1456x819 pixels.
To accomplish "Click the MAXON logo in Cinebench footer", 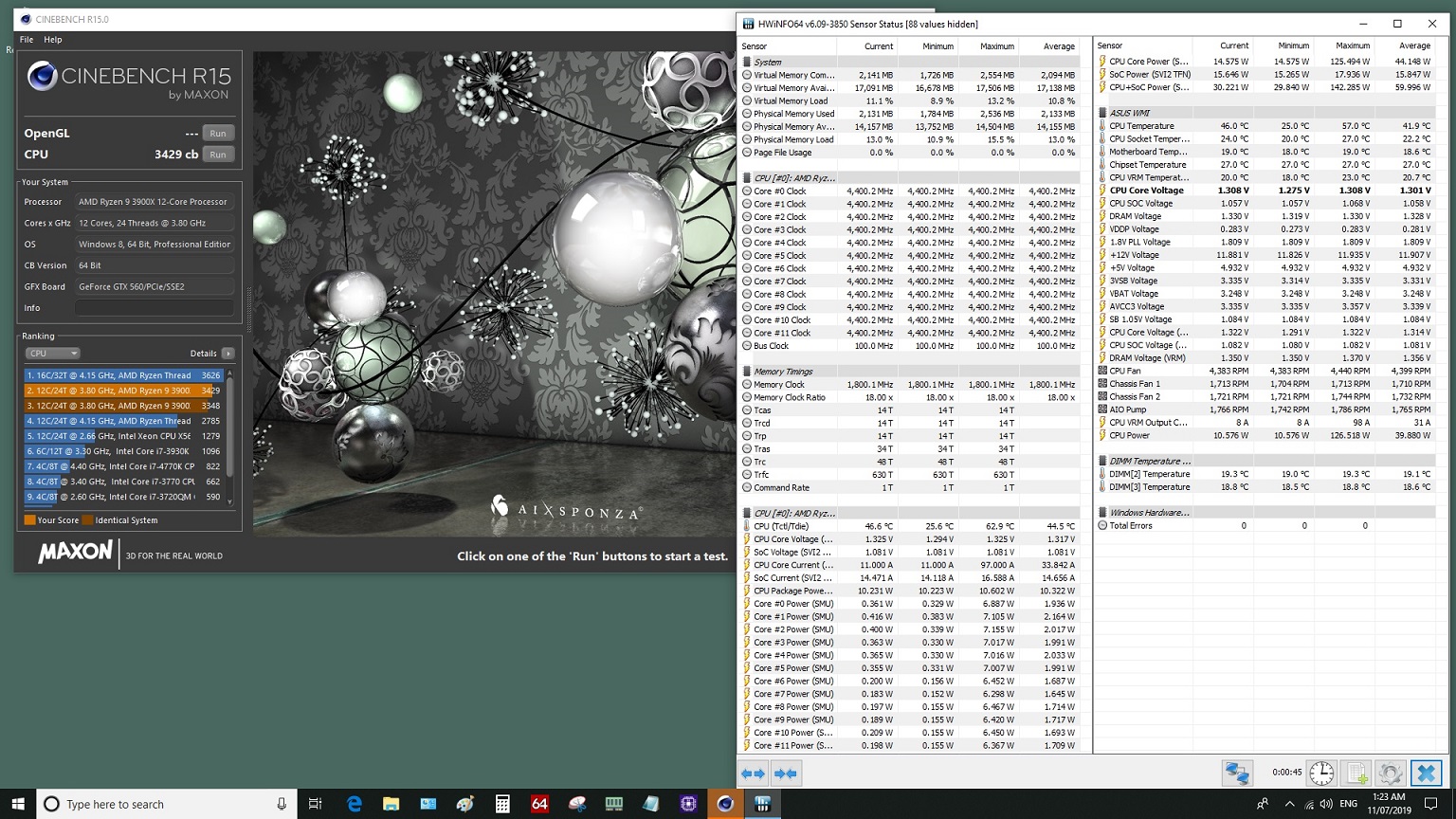I will click(75, 553).
